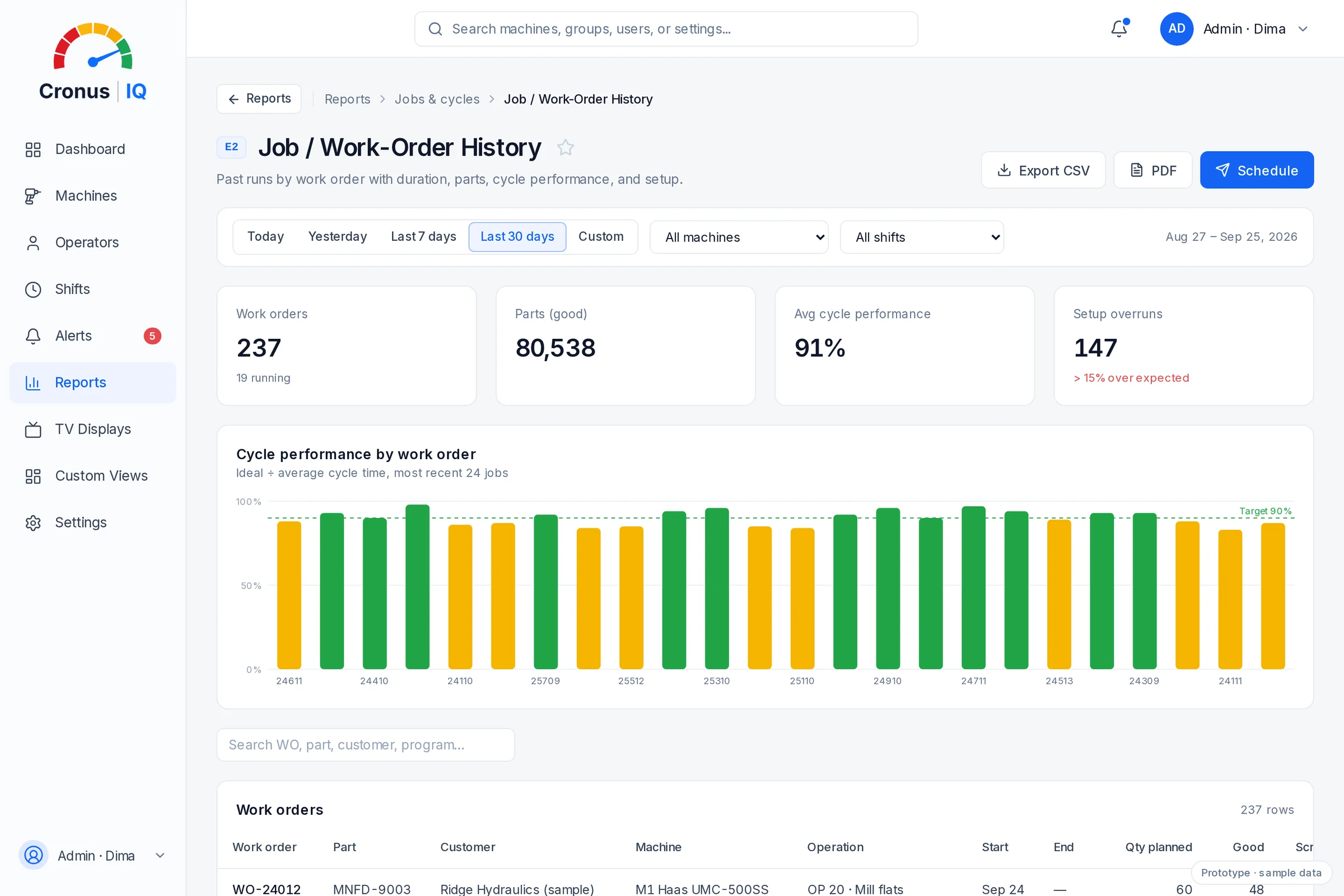This screenshot has height=896, width=1344.
Task: Open the Jobs & cycles breadcrumb
Action: tap(437, 99)
